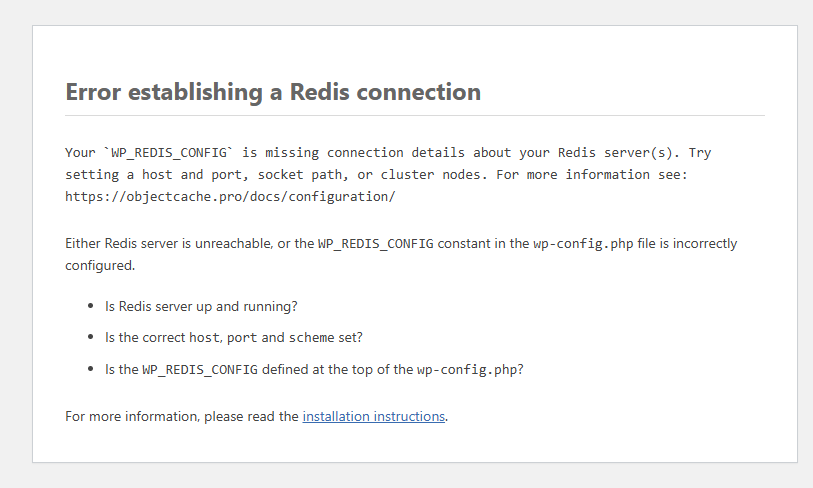Click the objectcache.pro configuration URL text
Screen dimensions: 813x488
point(230,196)
